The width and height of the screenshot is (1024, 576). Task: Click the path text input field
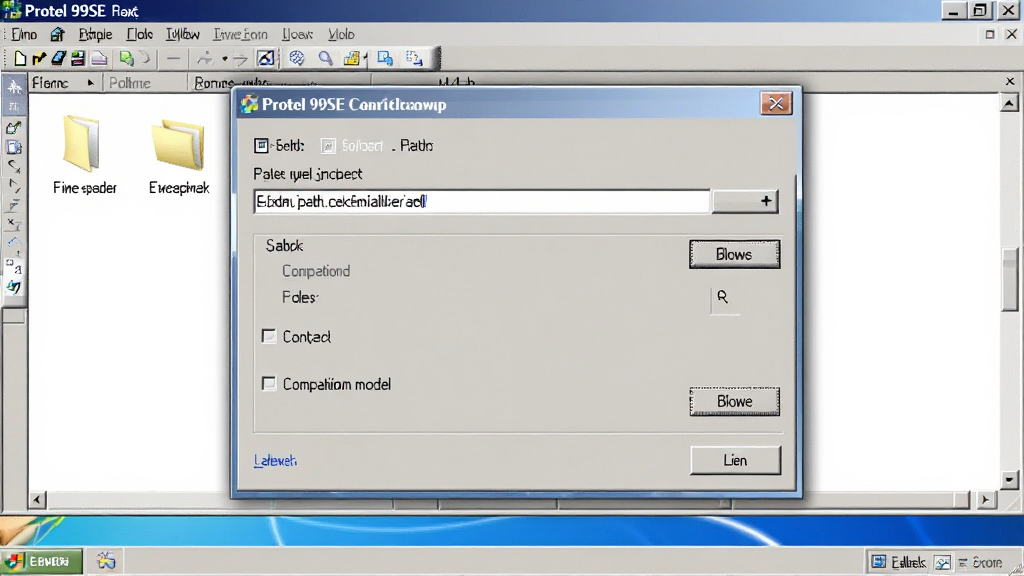pyautogui.click(x=481, y=201)
